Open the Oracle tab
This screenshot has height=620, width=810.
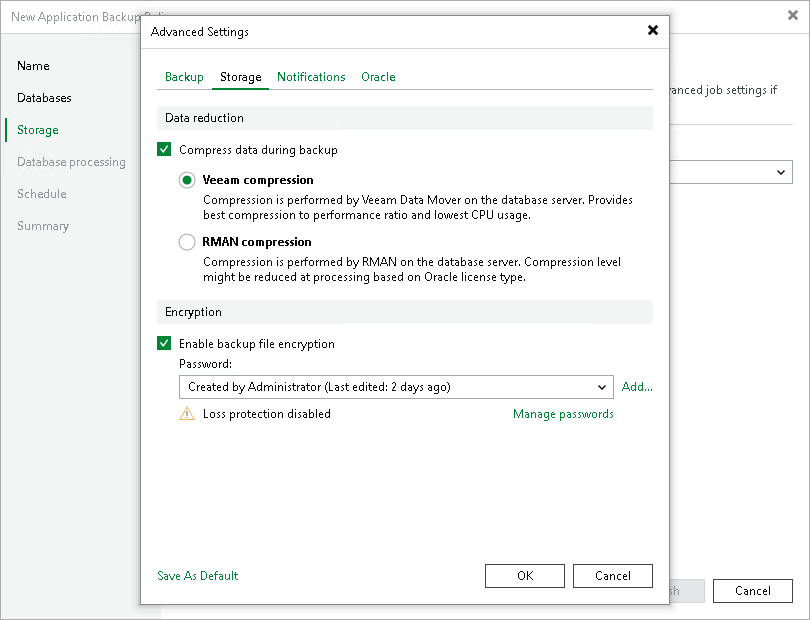click(x=378, y=76)
